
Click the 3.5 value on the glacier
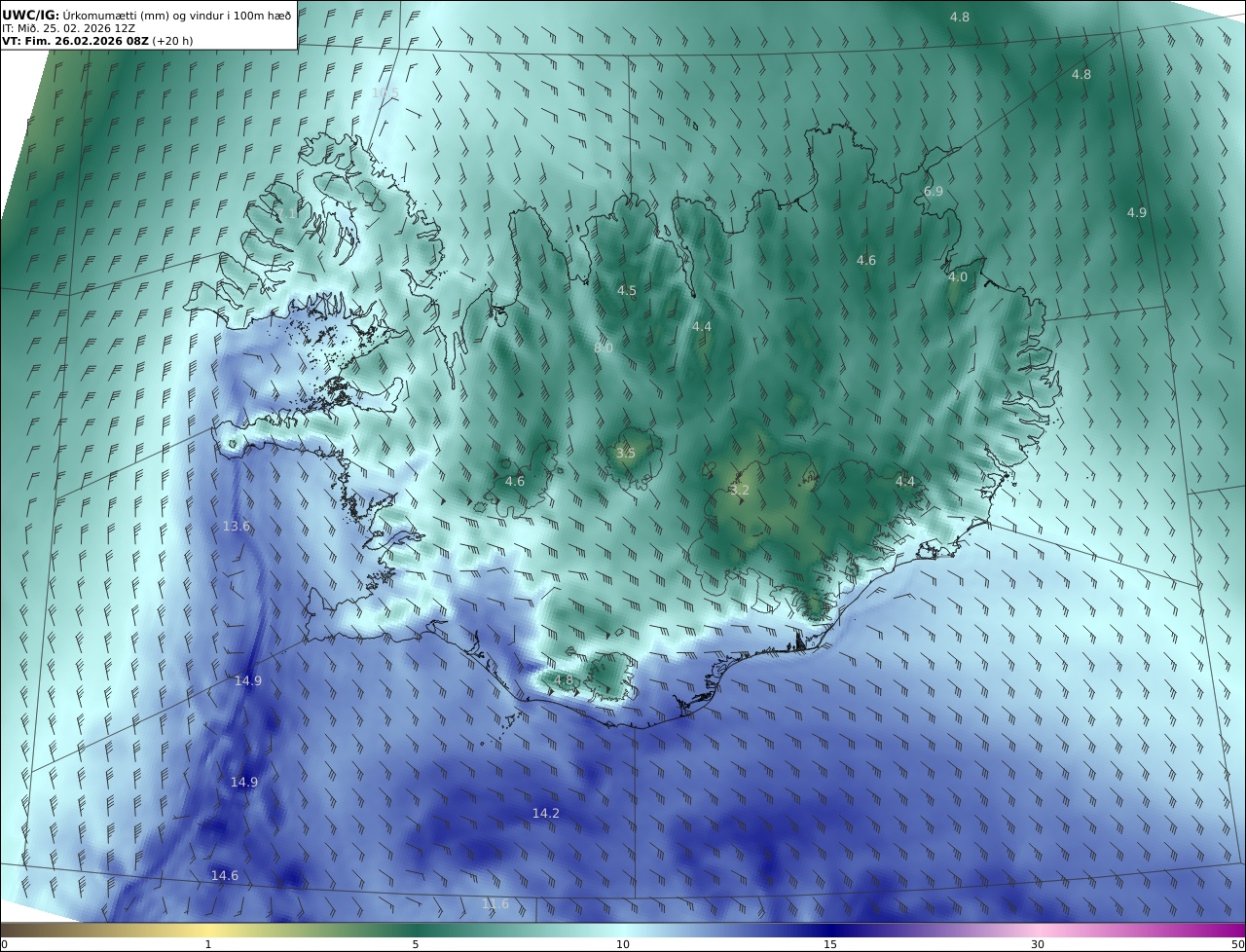626,453
